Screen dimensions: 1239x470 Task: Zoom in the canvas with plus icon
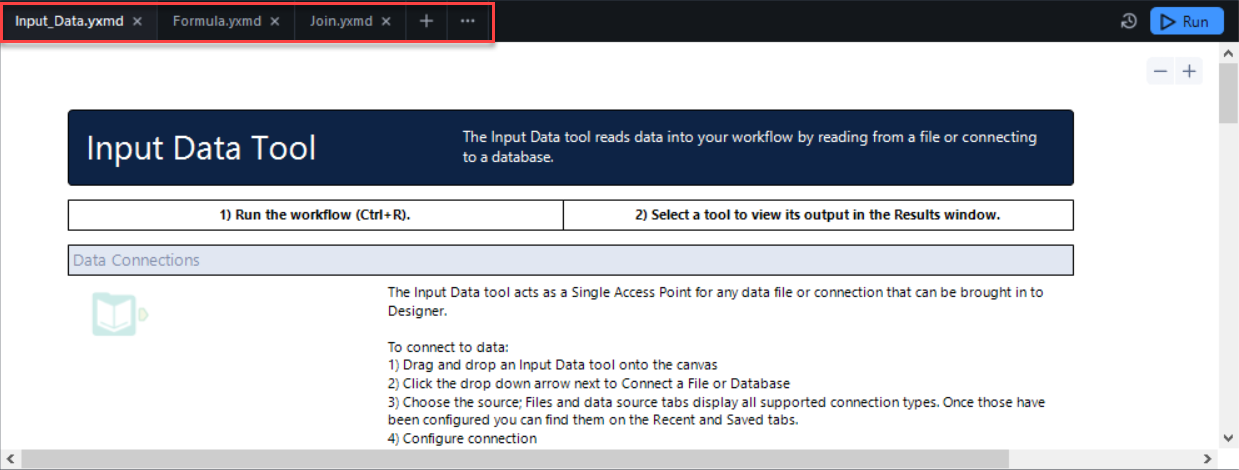click(1189, 71)
